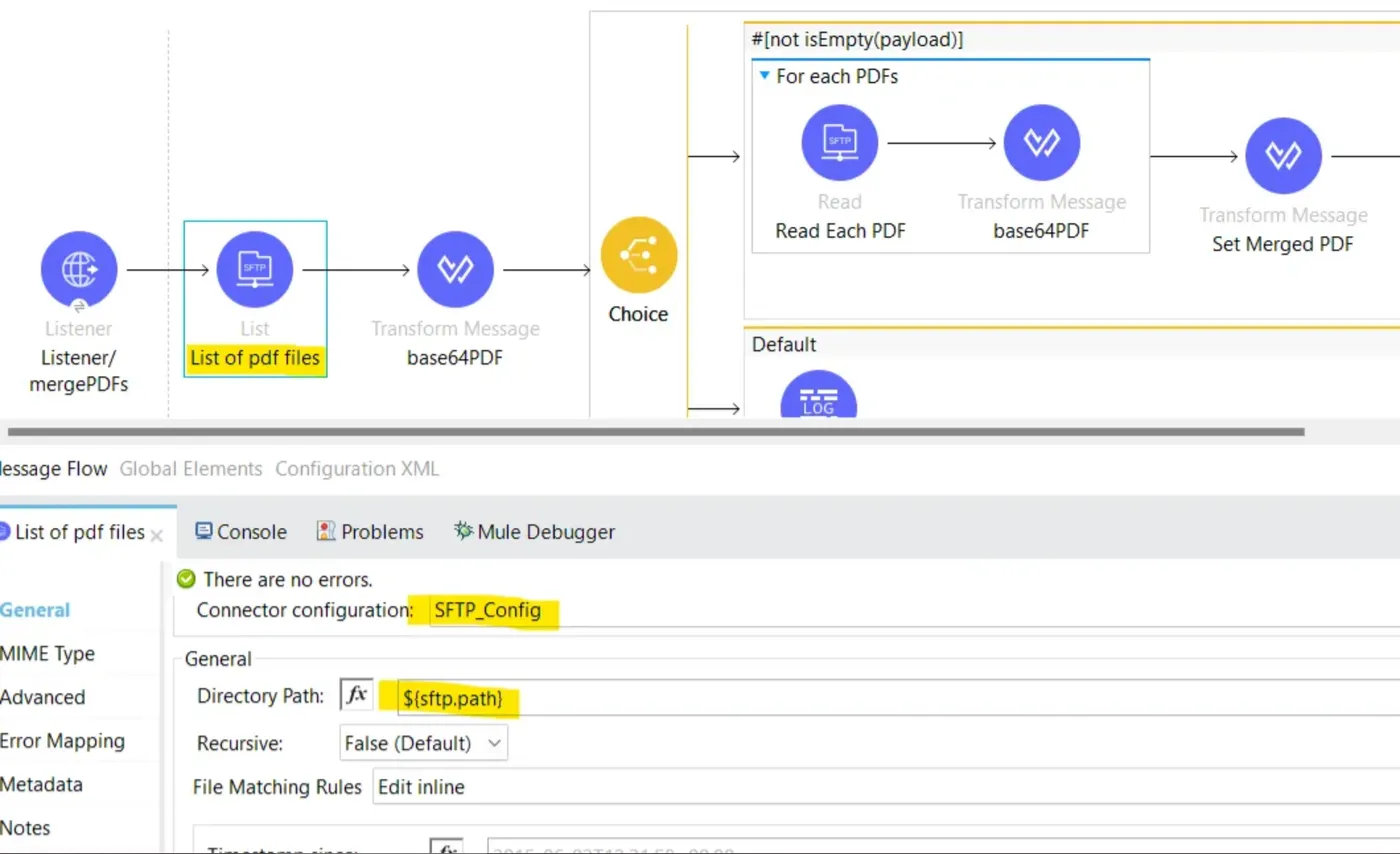Click the 'Set Merged PDF' label

1283,244
